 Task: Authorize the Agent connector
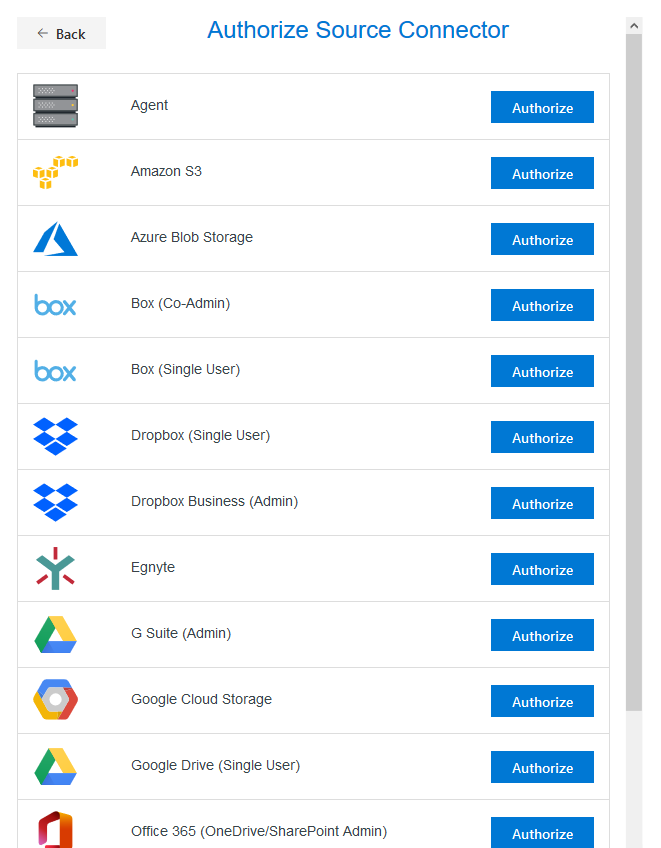tap(542, 107)
